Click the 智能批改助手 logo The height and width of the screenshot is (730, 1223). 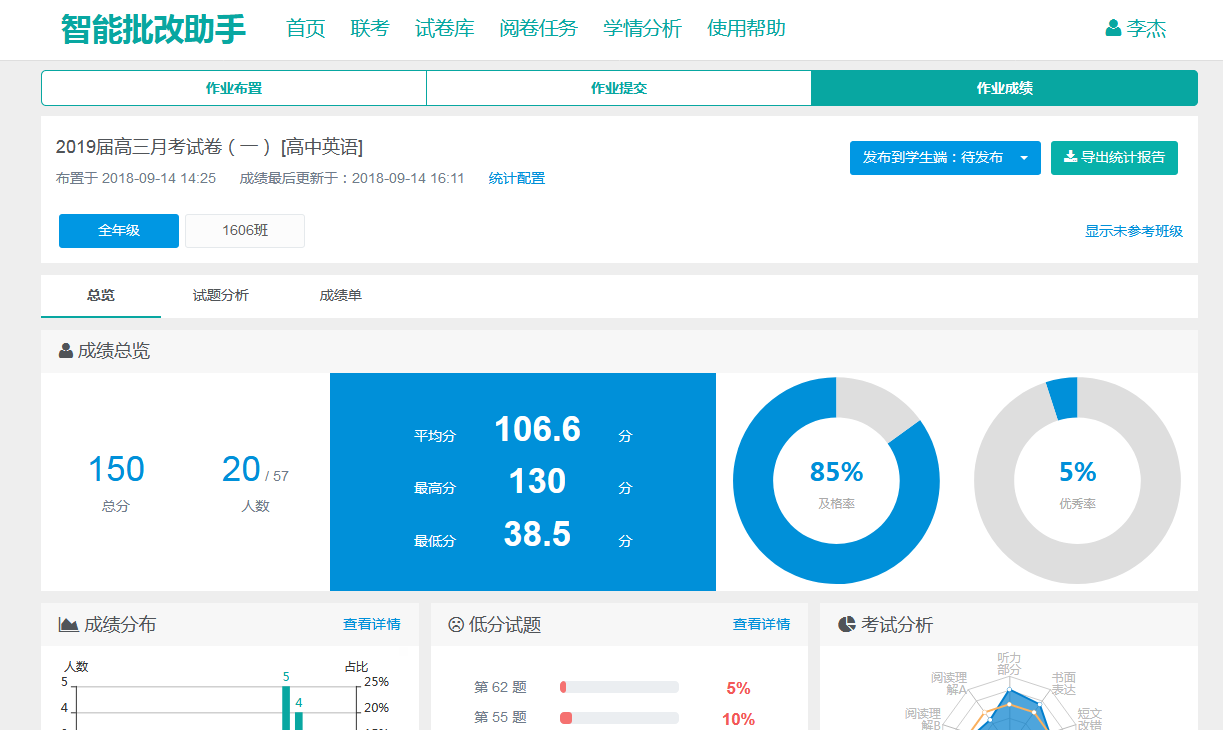click(153, 30)
